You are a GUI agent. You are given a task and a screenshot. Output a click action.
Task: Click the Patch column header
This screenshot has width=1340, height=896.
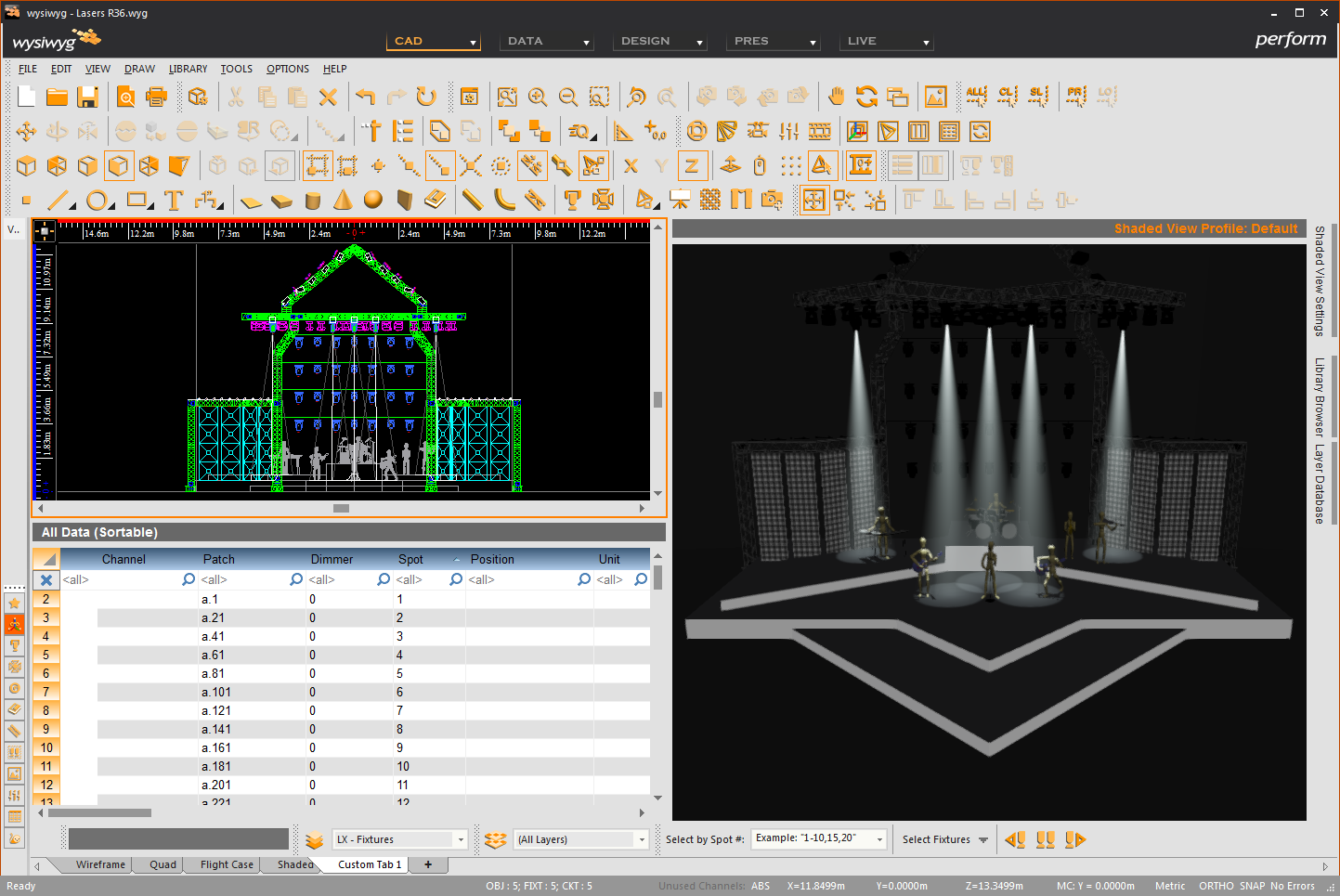(219, 559)
